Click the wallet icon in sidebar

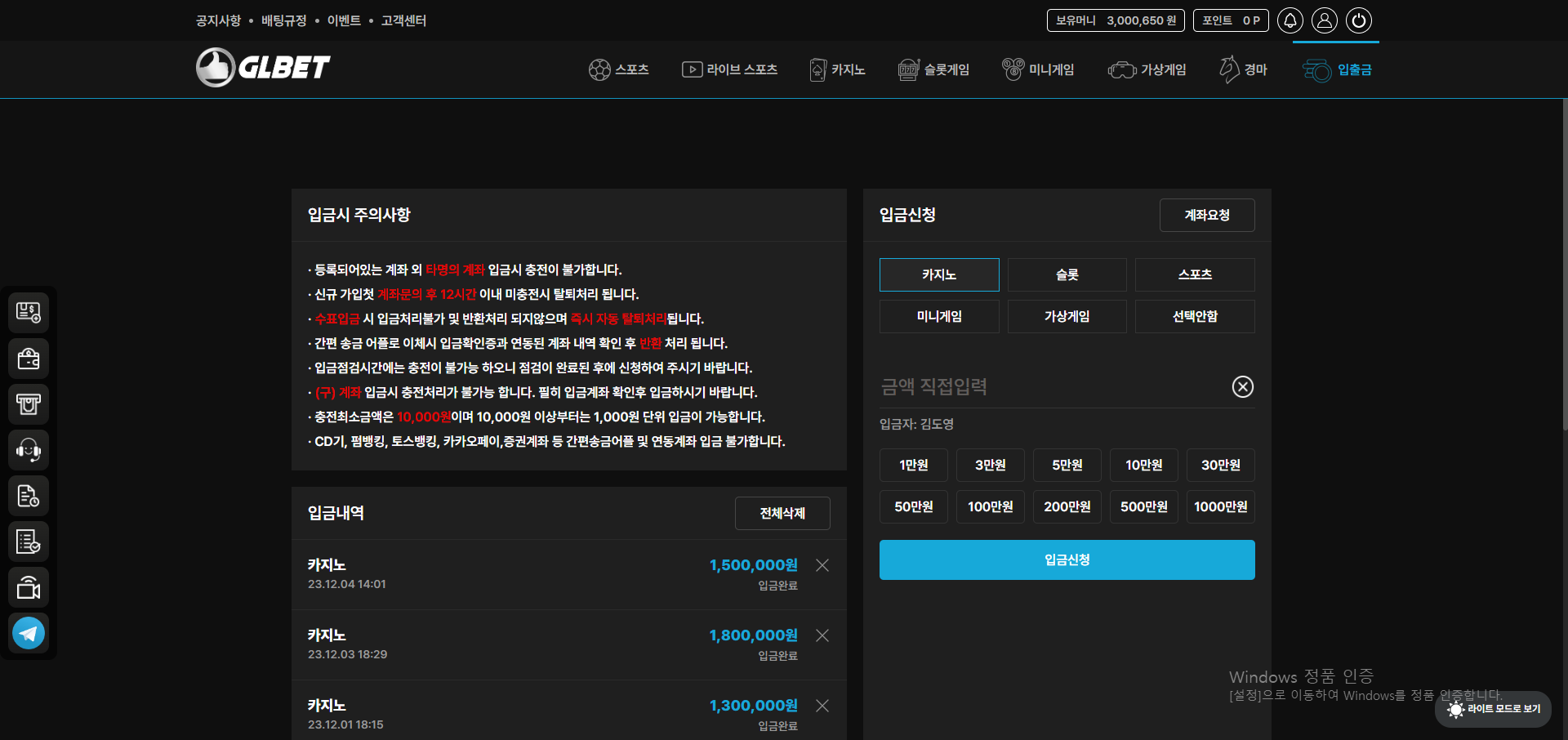29,359
